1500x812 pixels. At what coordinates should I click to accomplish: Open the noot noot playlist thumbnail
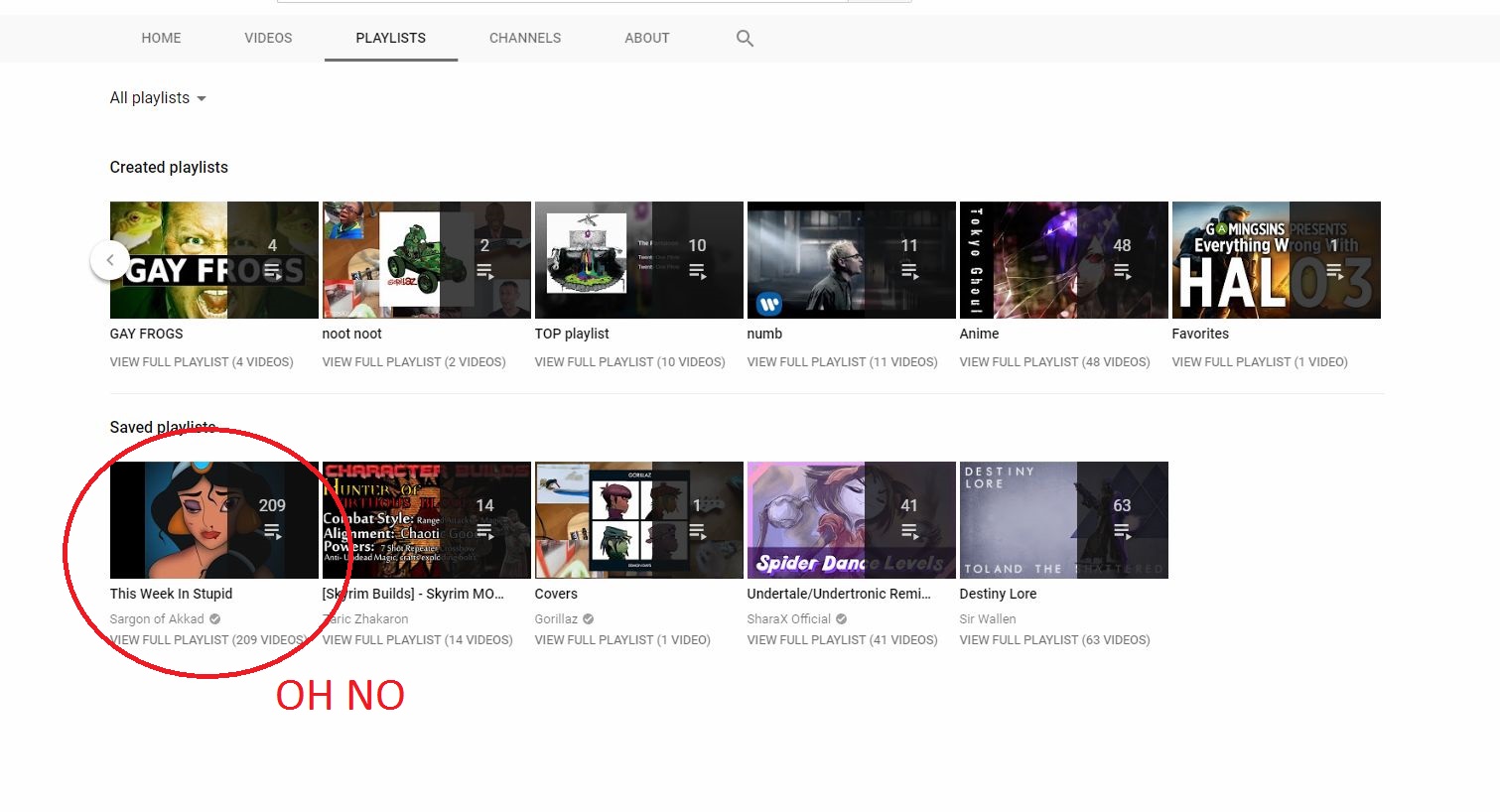pos(427,260)
